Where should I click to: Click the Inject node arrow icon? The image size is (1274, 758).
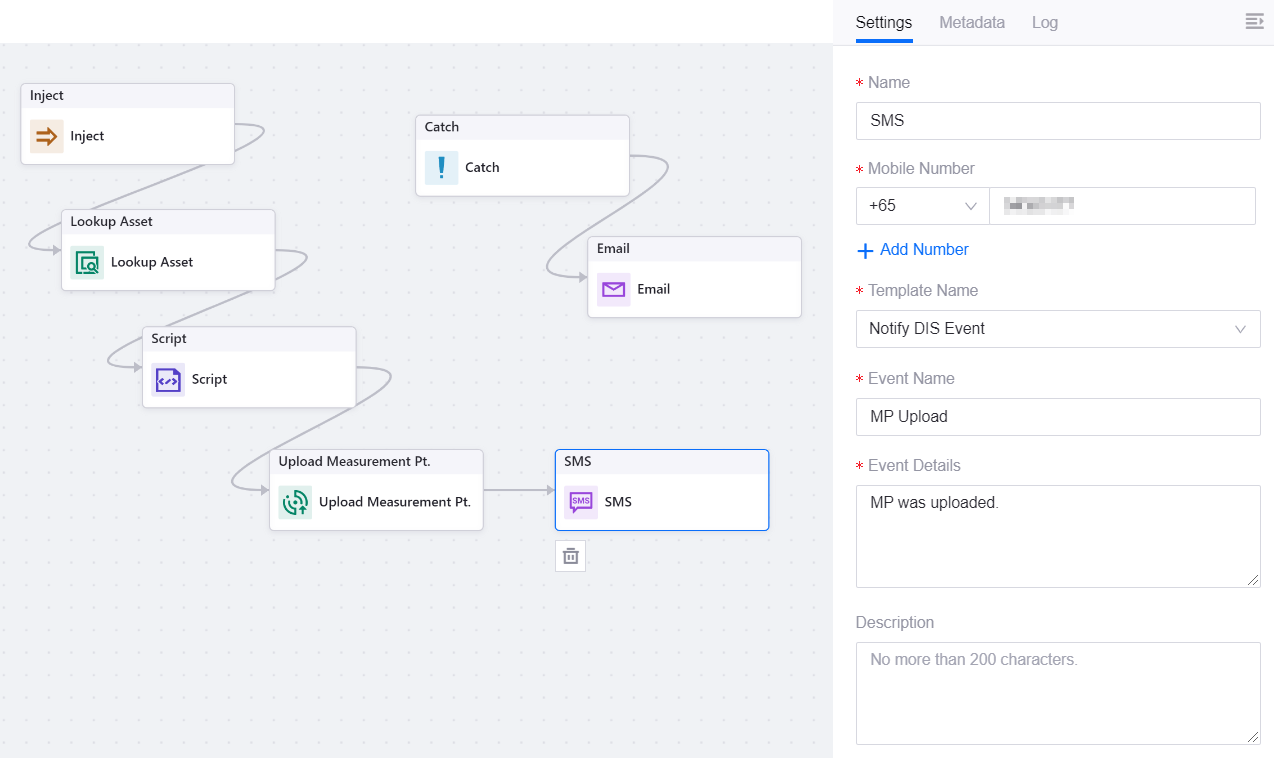[x=47, y=136]
